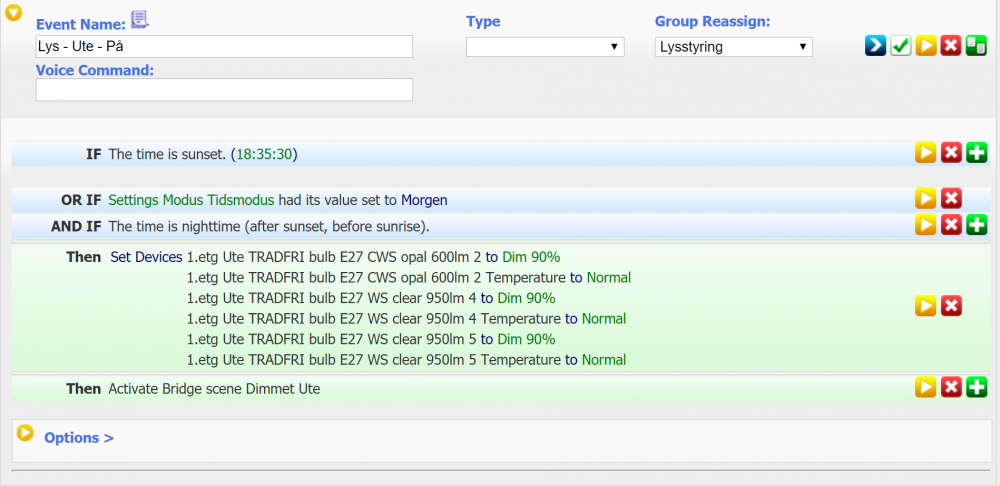The width and height of the screenshot is (1000, 486).
Task: Delete the sunset IF condition
Action: pos(951,153)
